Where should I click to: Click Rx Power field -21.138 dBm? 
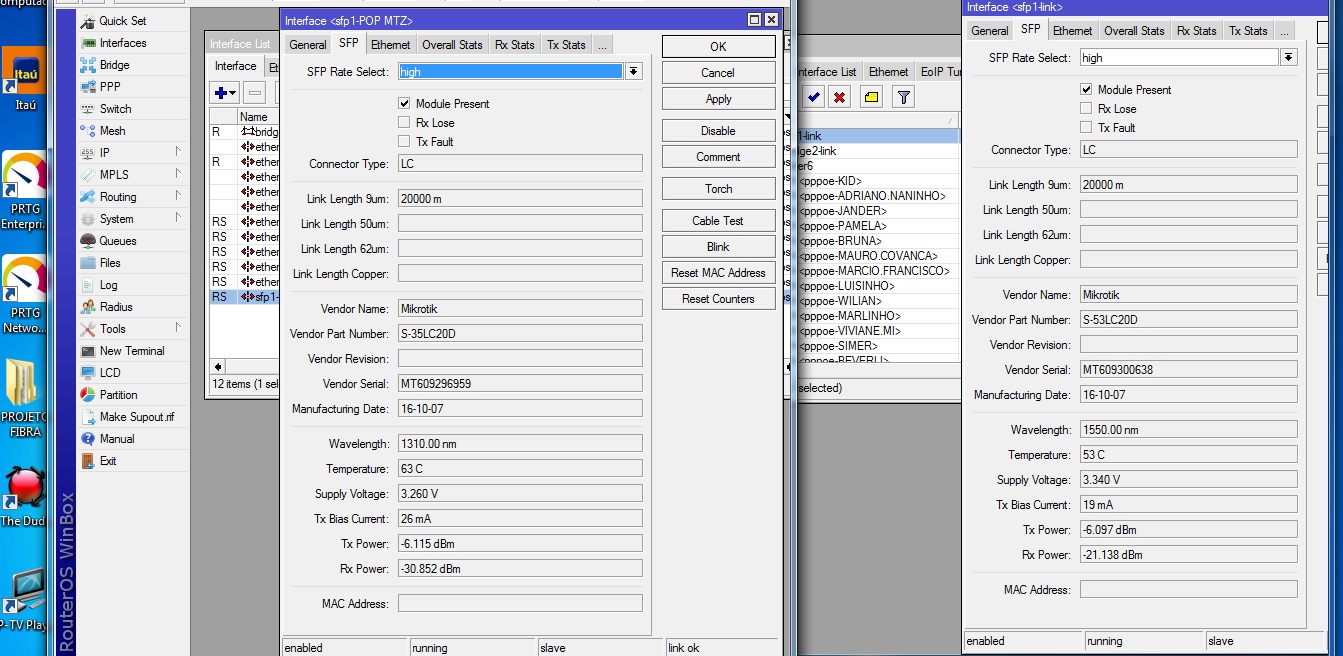coord(1188,555)
